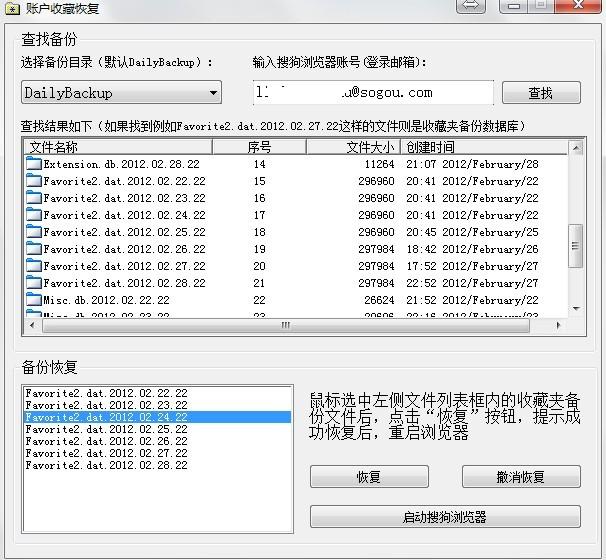
Task: Click the 启动搜狗浏览器 launch button
Action: click(x=445, y=517)
